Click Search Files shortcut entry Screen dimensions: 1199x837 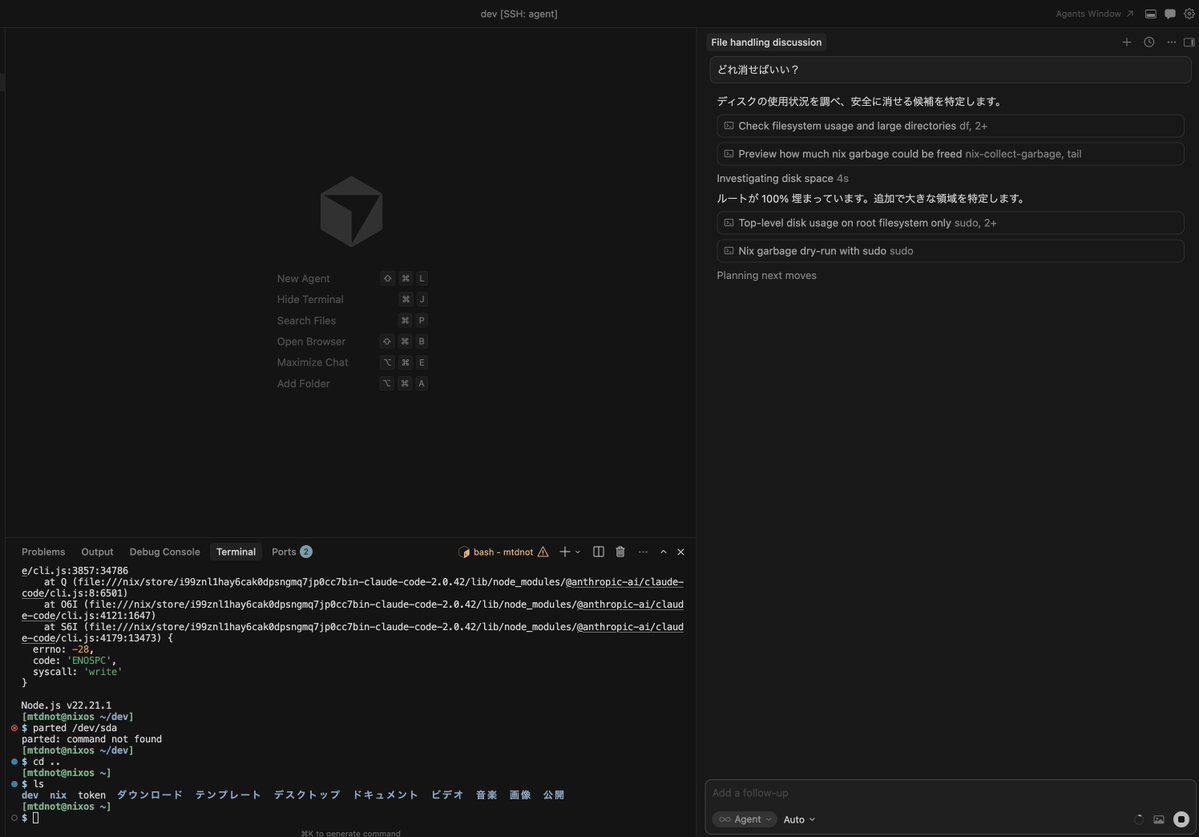tap(351, 320)
